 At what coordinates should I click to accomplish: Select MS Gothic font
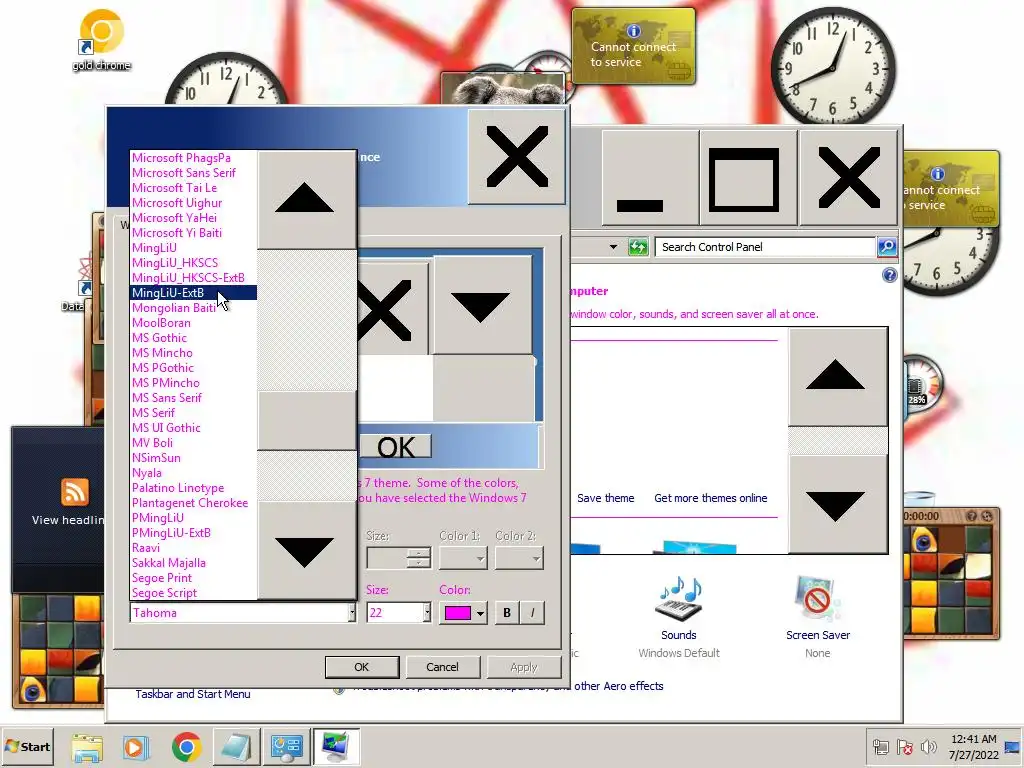click(x=193, y=338)
